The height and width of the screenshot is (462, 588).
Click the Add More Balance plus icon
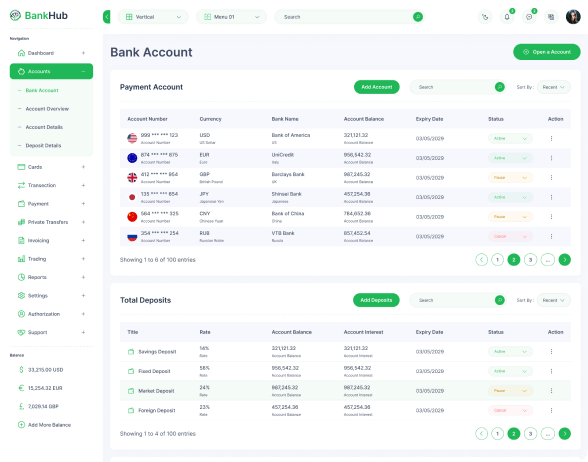click(21, 425)
